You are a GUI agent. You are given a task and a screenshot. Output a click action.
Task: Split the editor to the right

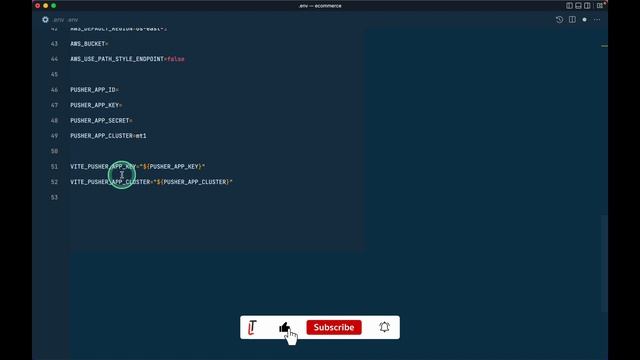click(572, 20)
